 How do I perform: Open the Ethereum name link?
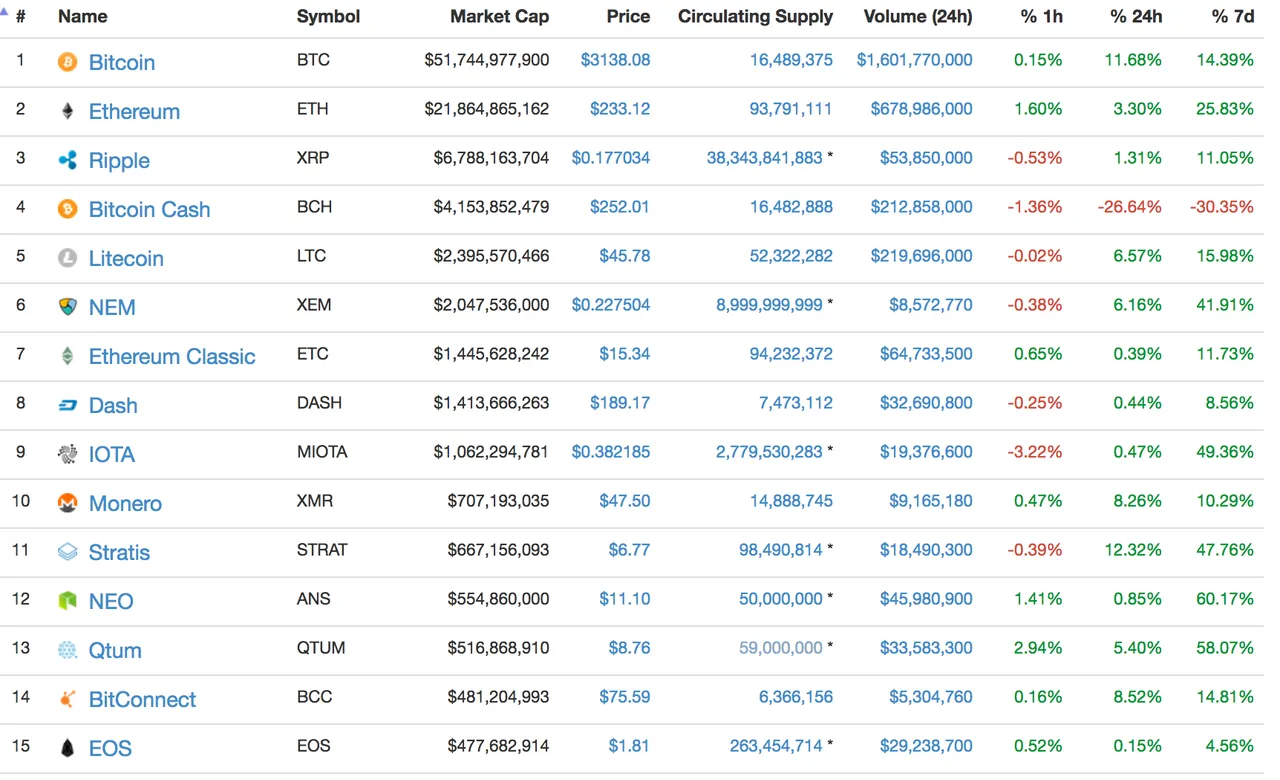[x=134, y=111]
